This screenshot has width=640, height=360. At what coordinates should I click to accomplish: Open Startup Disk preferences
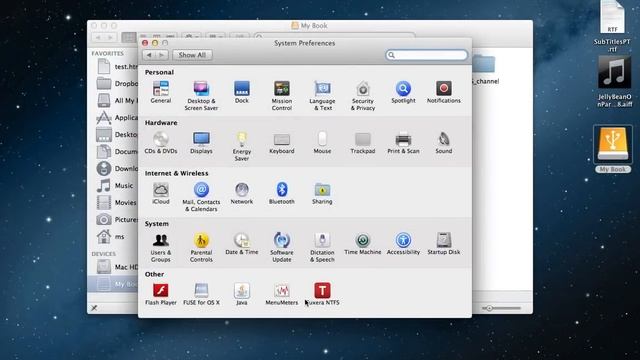[x=444, y=244]
